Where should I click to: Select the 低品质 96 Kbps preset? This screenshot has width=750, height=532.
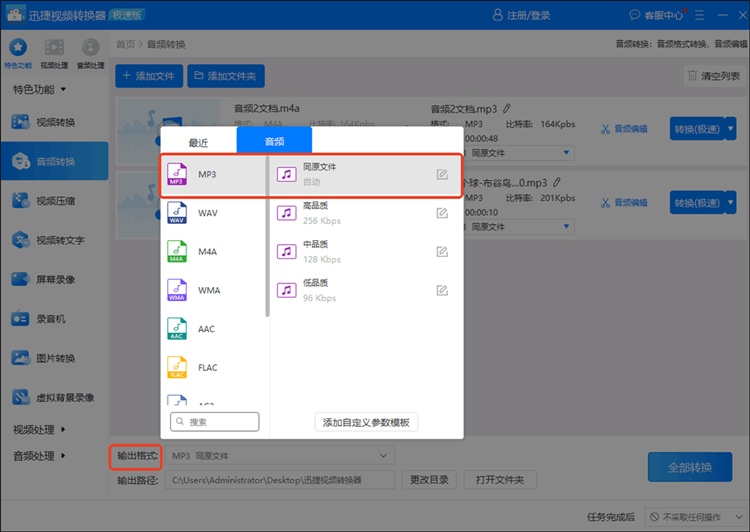point(367,290)
